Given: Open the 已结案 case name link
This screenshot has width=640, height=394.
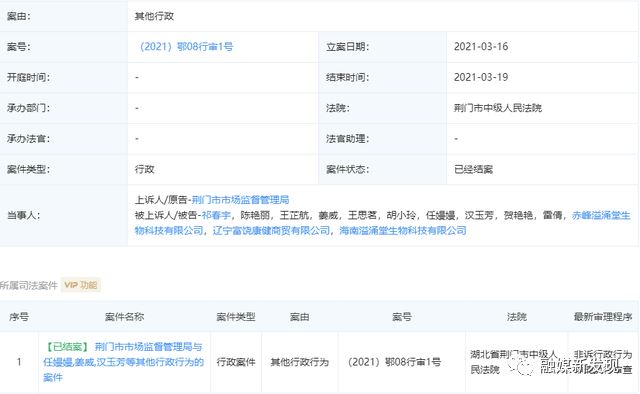Looking at the screenshot, I should click(124, 362).
